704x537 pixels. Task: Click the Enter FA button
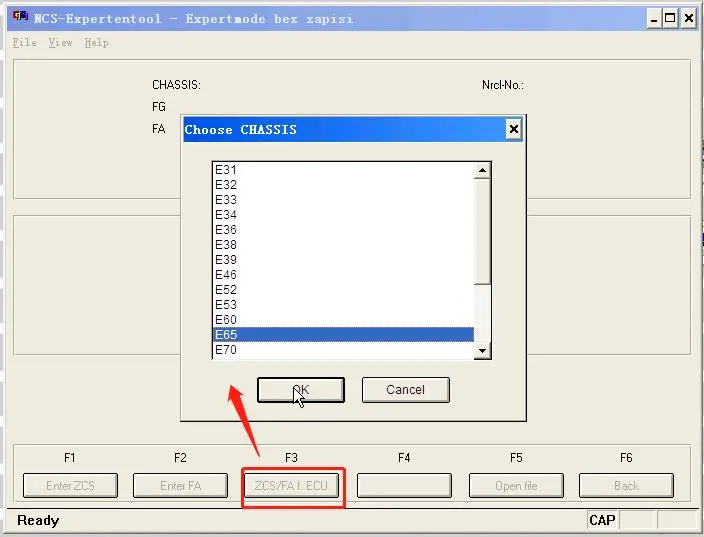[x=180, y=485]
